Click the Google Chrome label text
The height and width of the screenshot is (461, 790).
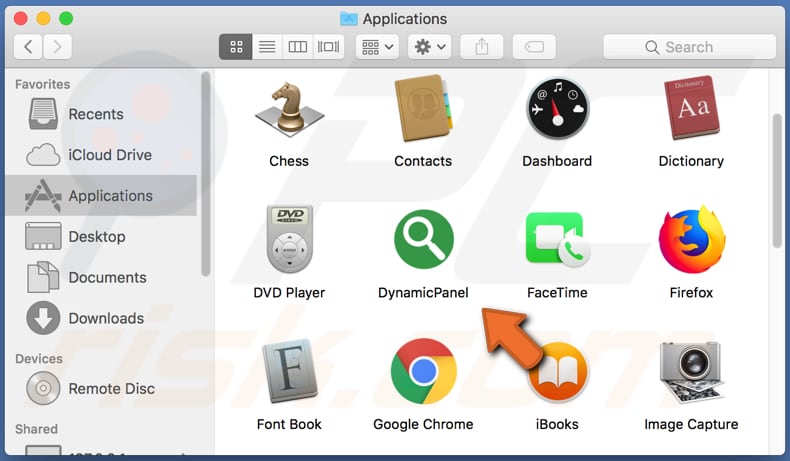tap(423, 424)
